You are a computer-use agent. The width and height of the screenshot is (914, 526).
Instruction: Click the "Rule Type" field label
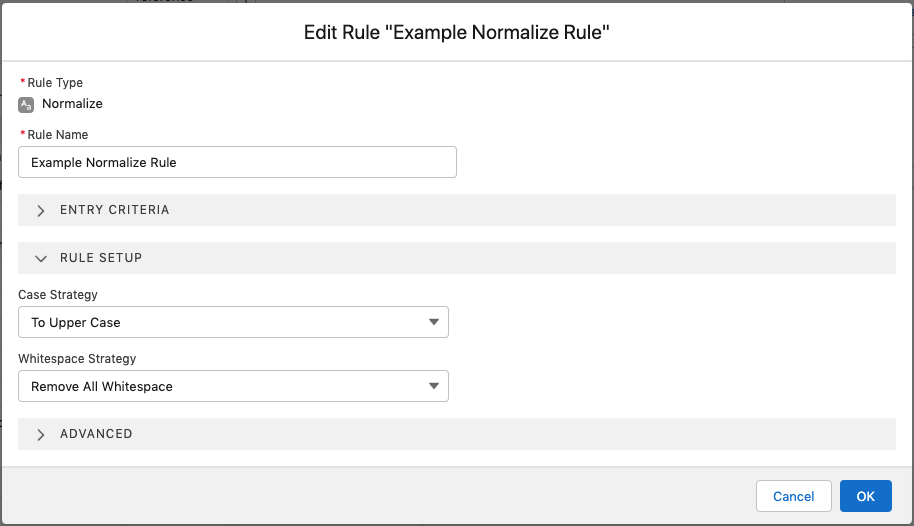(55, 83)
